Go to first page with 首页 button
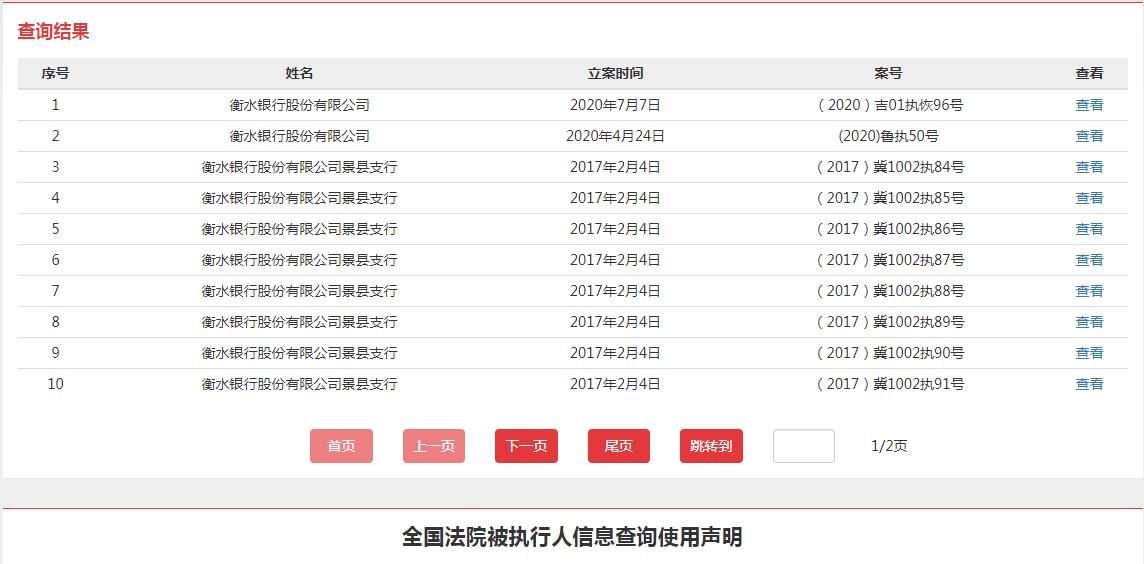The image size is (1144, 564). coord(341,446)
